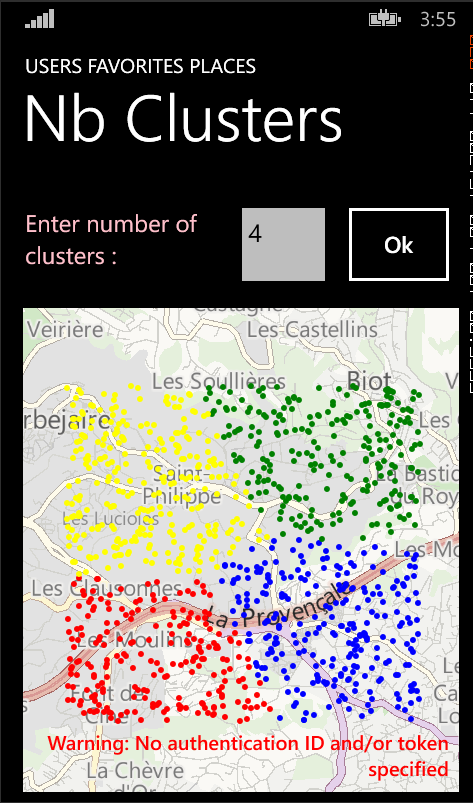Click the Saint-Philippe map label
This screenshot has width=473, height=803.
[x=182, y=484]
